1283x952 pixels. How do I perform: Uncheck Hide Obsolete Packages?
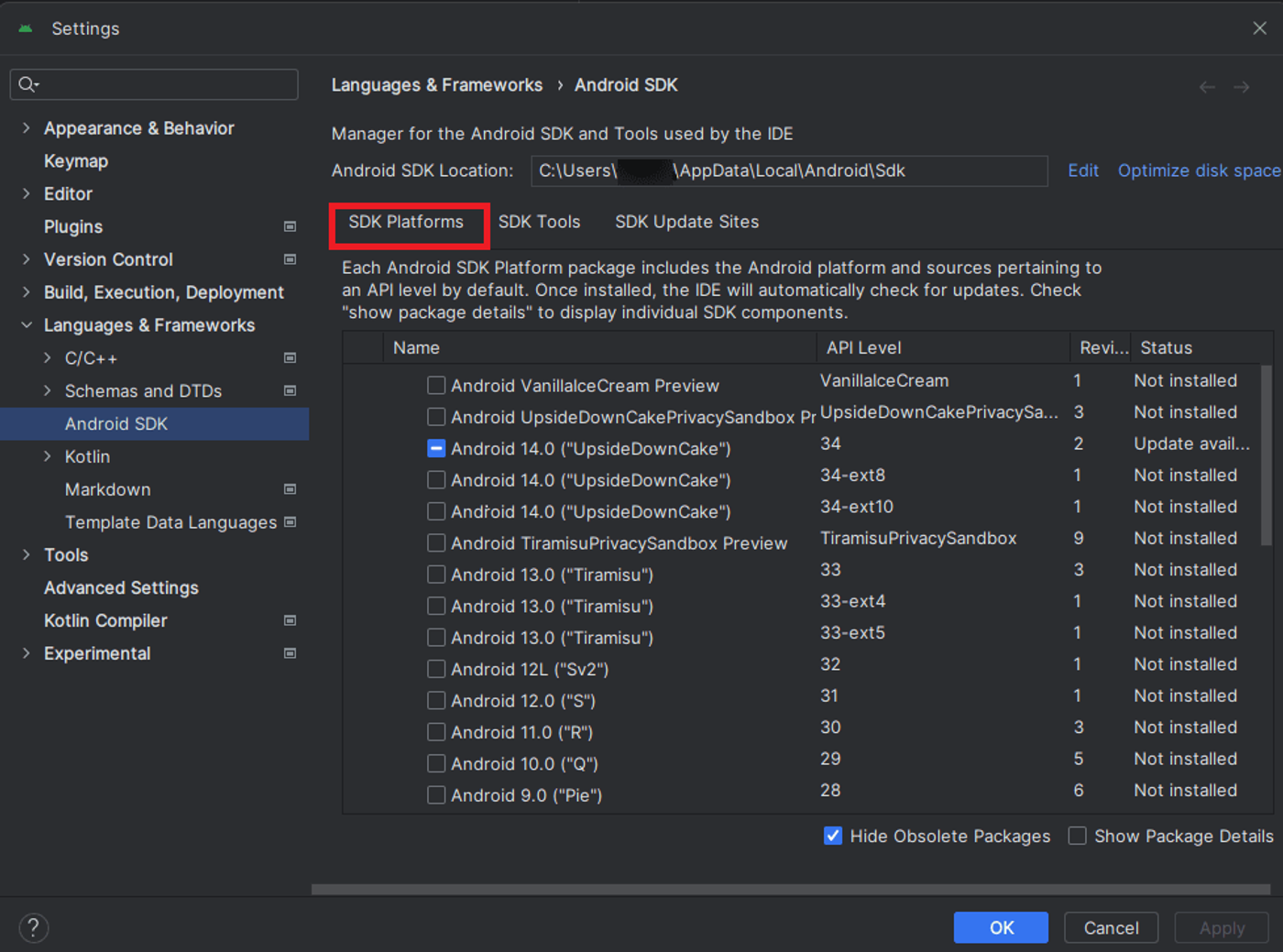pos(833,836)
